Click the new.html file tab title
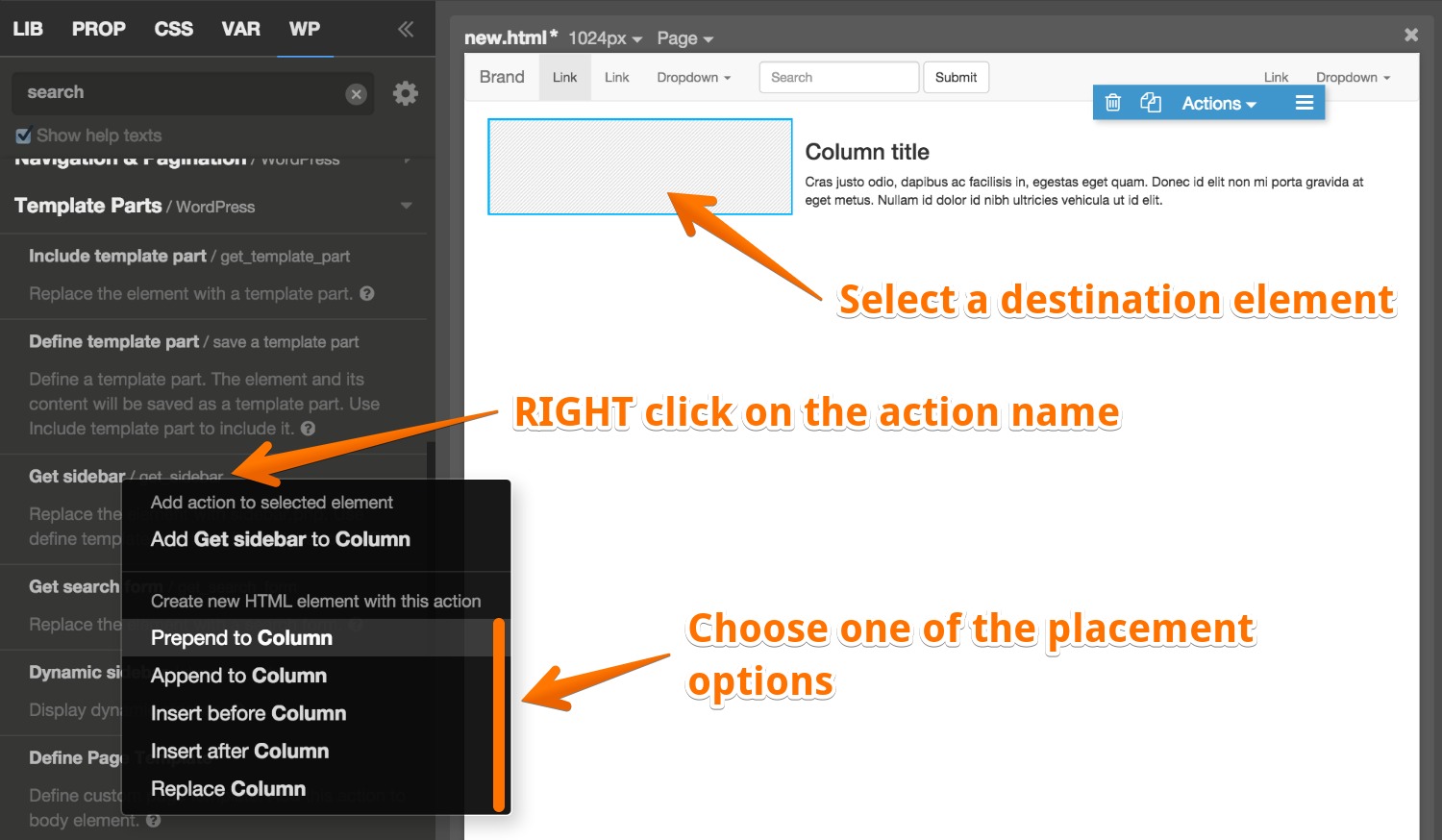Image resolution: width=1442 pixels, height=840 pixels. coord(511,37)
